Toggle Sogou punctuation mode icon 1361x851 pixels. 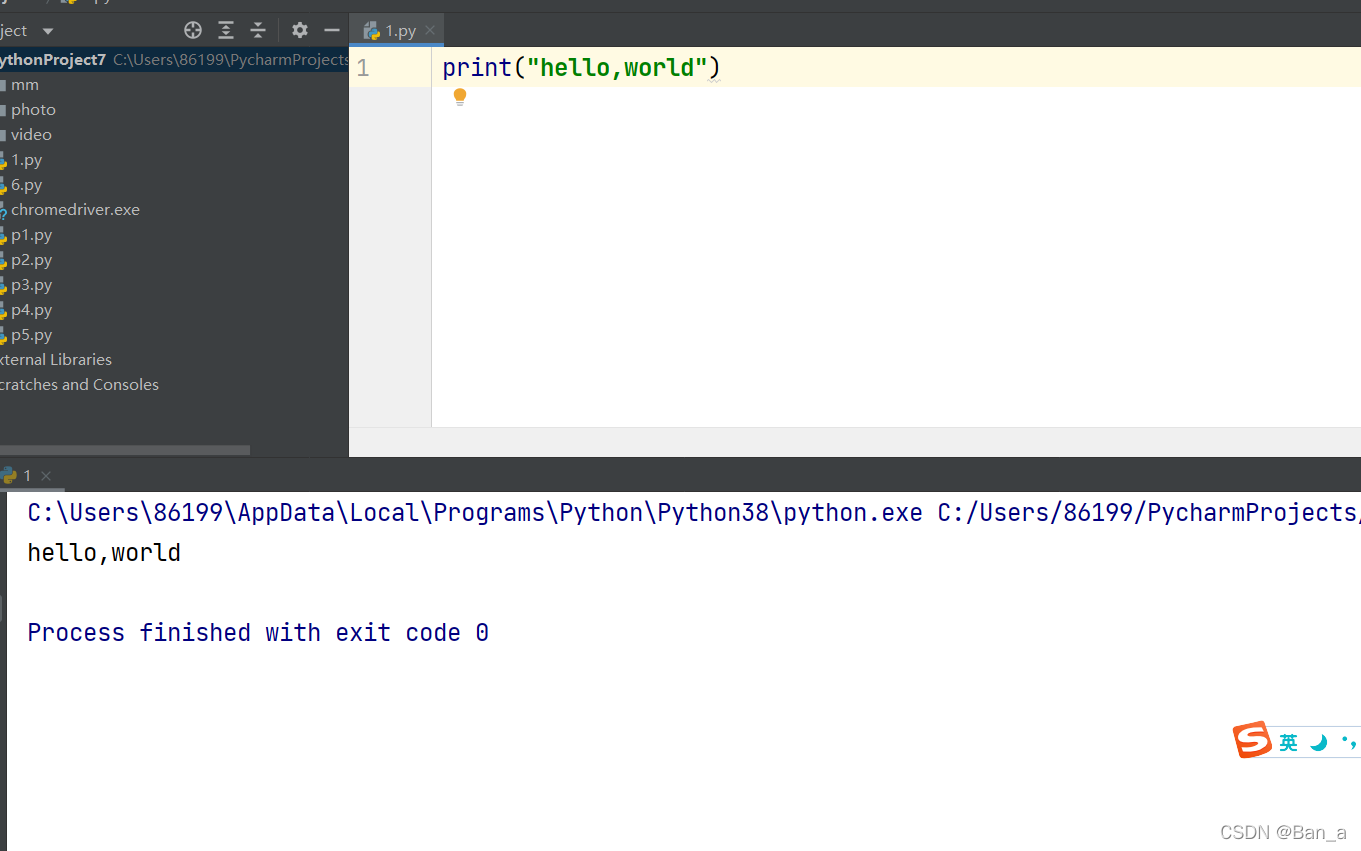coord(1349,742)
